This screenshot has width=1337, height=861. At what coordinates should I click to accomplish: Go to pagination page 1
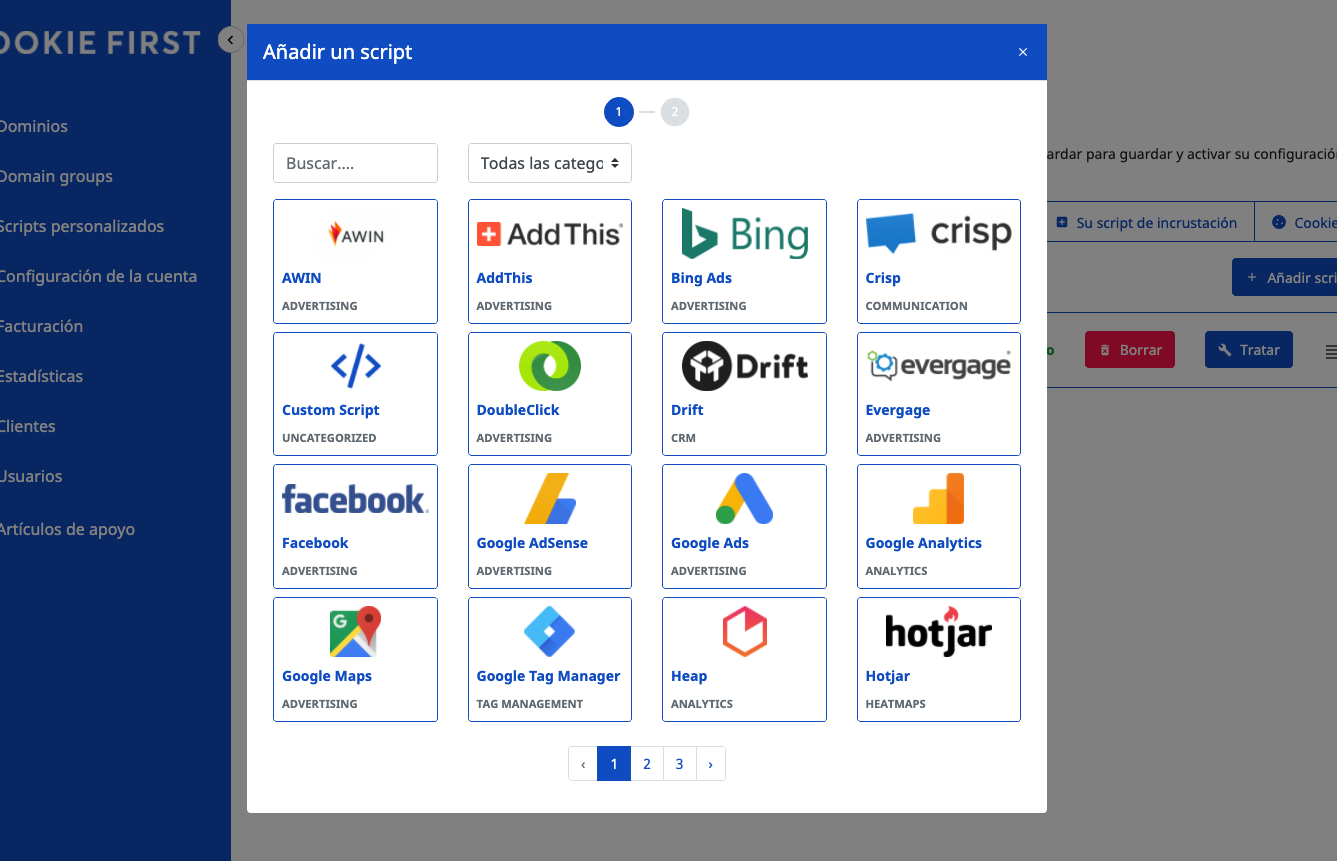pos(614,764)
